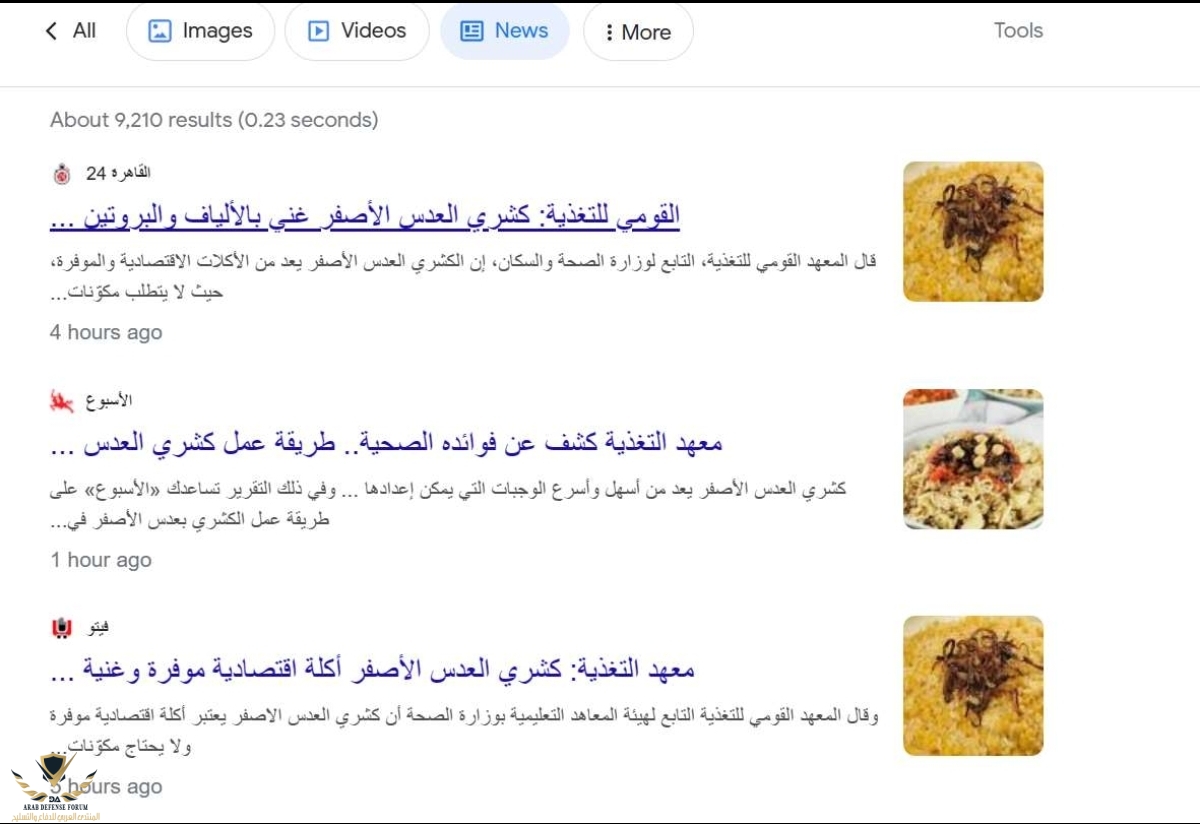Viewport: 1200px width, 824px height.
Task: Open the فيتو economical koshari headline
Action: point(372,669)
